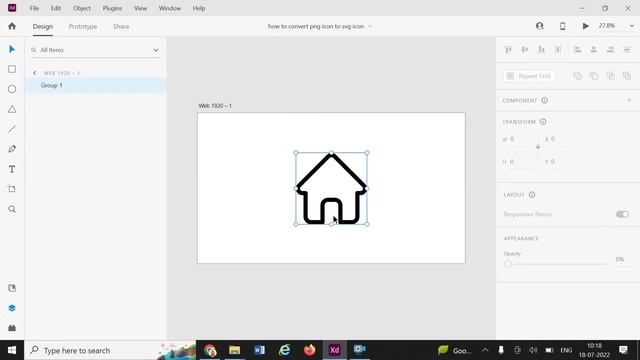The width and height of the screenshot is (640, 360).
Task: Select the Pen tool
Action: [12, 149]
